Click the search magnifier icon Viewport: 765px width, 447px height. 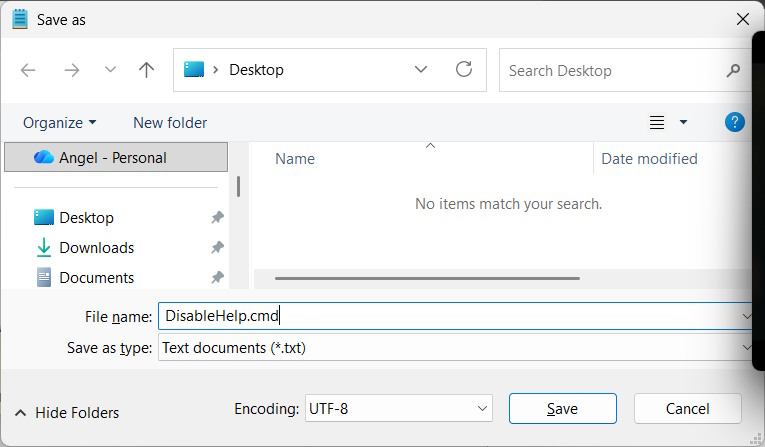[x=733, y=71]
